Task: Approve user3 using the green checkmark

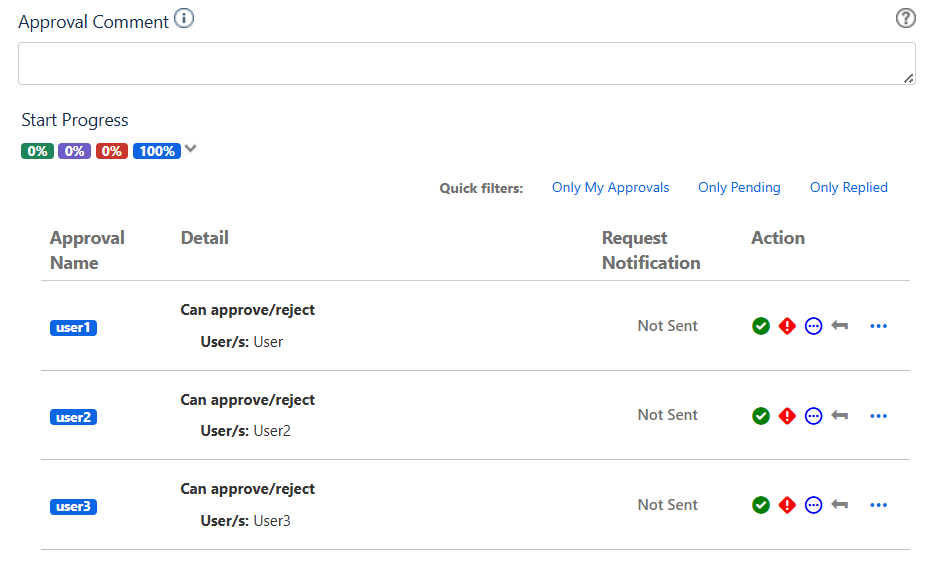Action: click(761, 505)
